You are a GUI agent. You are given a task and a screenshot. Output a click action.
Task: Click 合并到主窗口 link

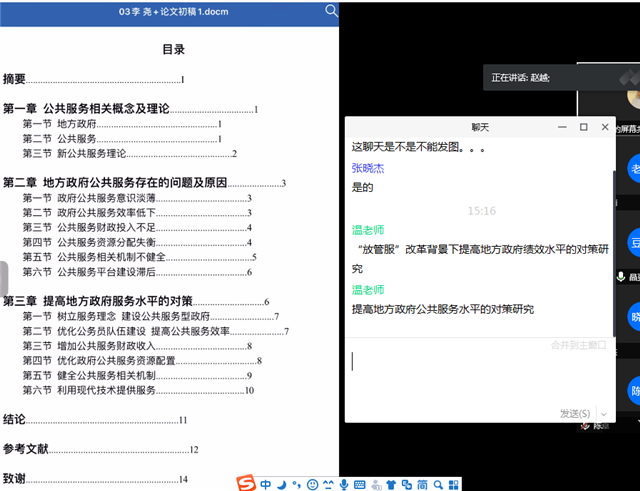click(578, 345)
